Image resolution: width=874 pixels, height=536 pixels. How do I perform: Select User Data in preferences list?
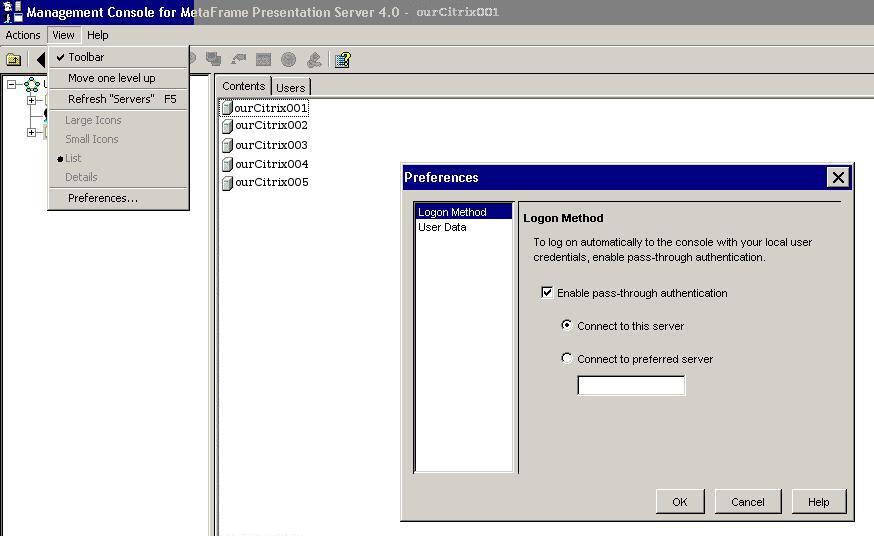click(x=442, y=227)
